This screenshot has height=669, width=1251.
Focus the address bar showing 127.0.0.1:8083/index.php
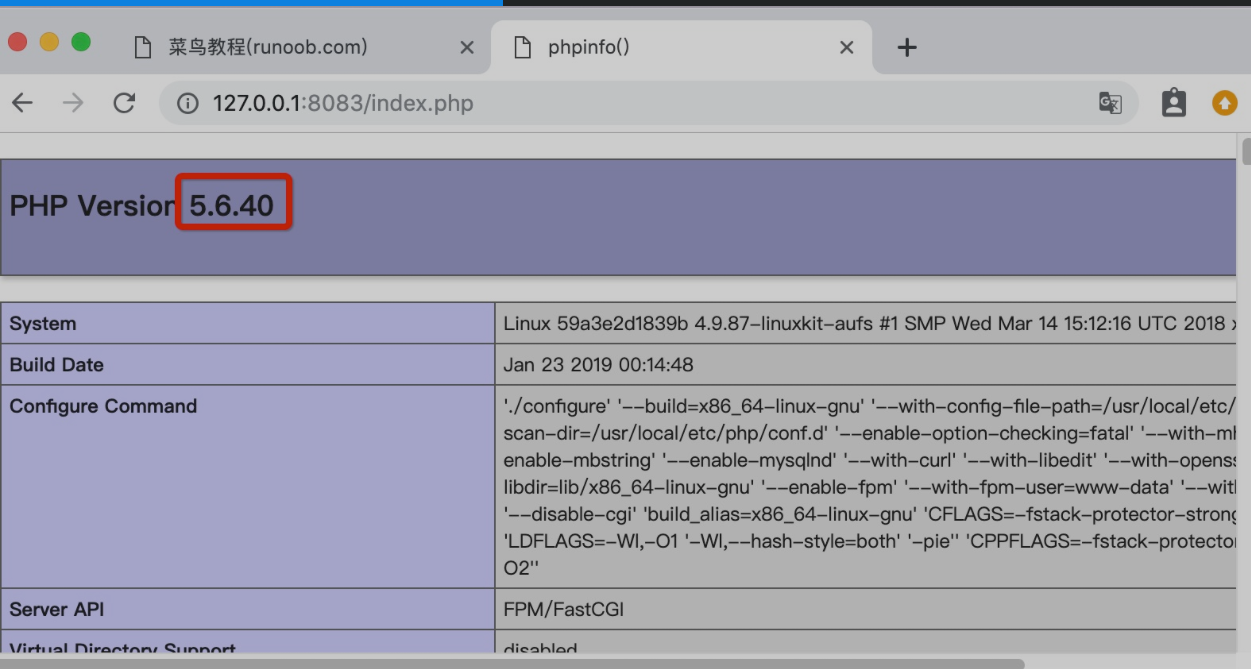(x=648, y=103)
